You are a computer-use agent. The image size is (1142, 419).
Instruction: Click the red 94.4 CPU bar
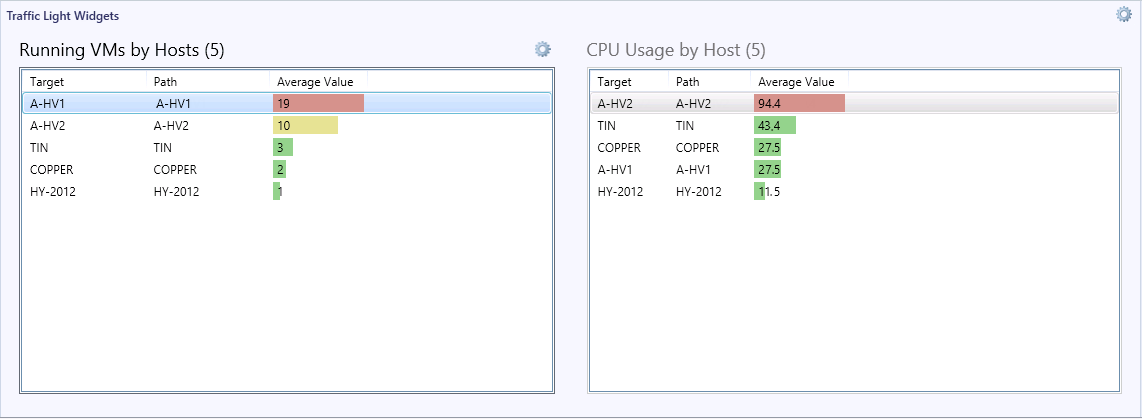(x=799, y=103)
